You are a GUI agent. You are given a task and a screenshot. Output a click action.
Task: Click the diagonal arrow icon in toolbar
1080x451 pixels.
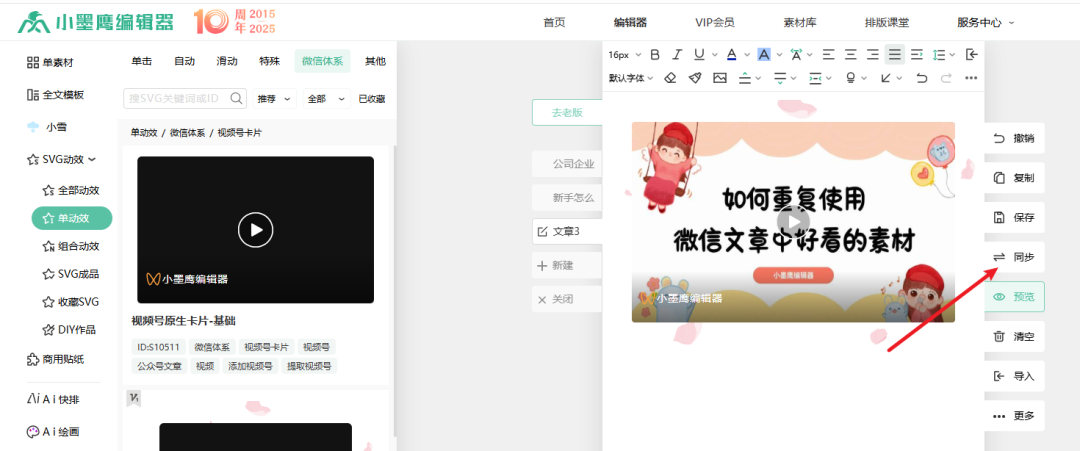886,78
